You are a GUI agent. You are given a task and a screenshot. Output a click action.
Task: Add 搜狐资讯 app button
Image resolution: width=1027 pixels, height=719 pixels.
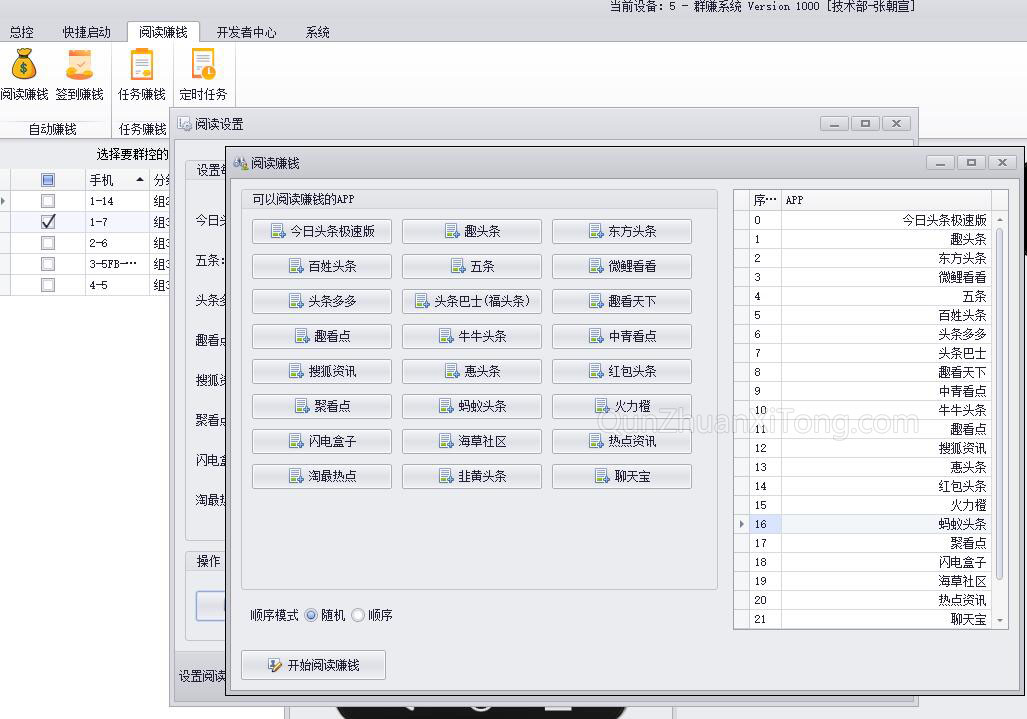click(322, 371)
